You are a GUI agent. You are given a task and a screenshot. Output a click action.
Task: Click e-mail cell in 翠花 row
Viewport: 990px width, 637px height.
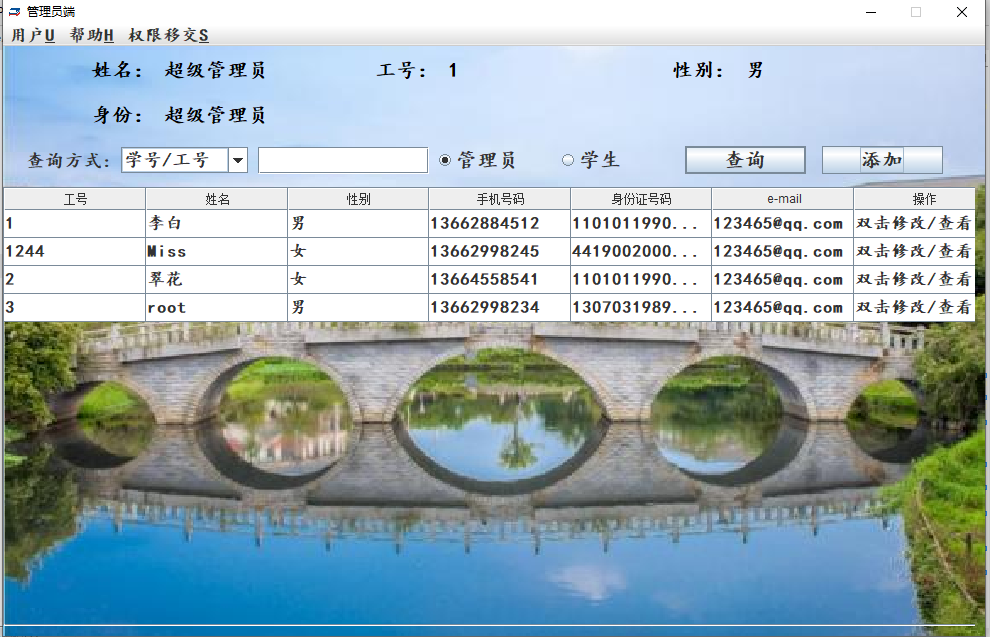coord(783,279)
